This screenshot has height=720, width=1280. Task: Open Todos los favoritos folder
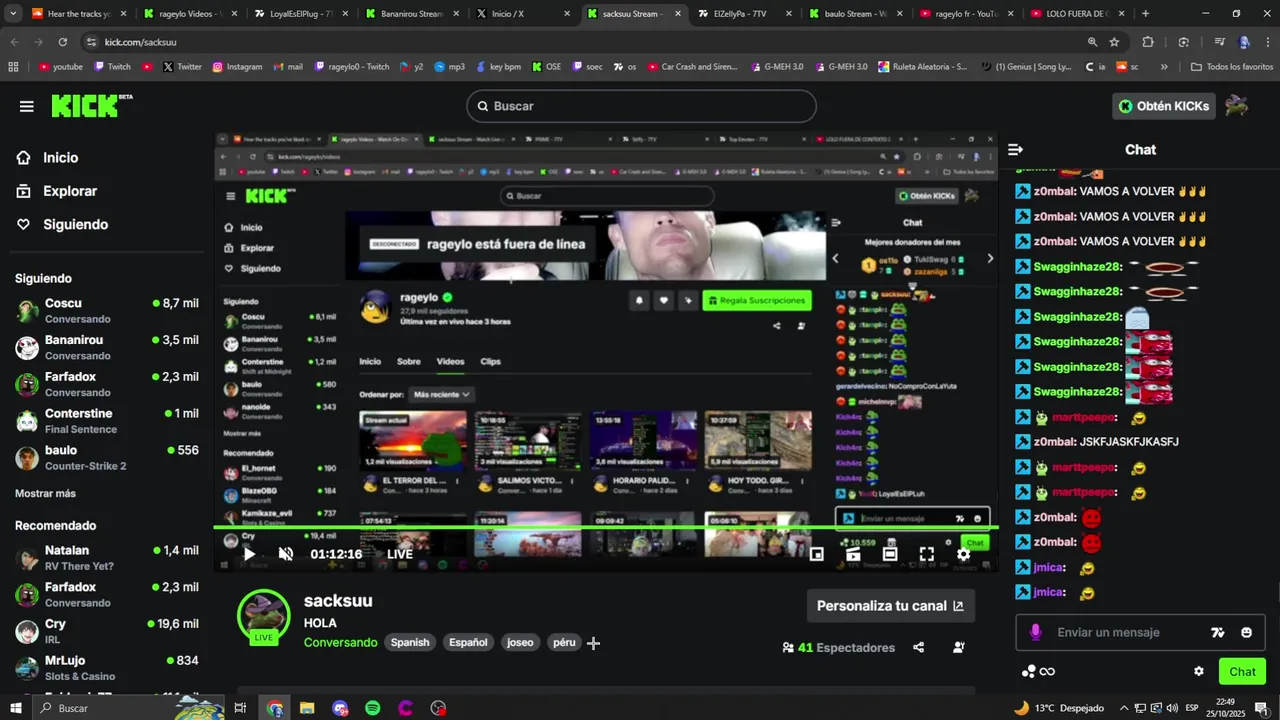click(x=1232, y=67)
